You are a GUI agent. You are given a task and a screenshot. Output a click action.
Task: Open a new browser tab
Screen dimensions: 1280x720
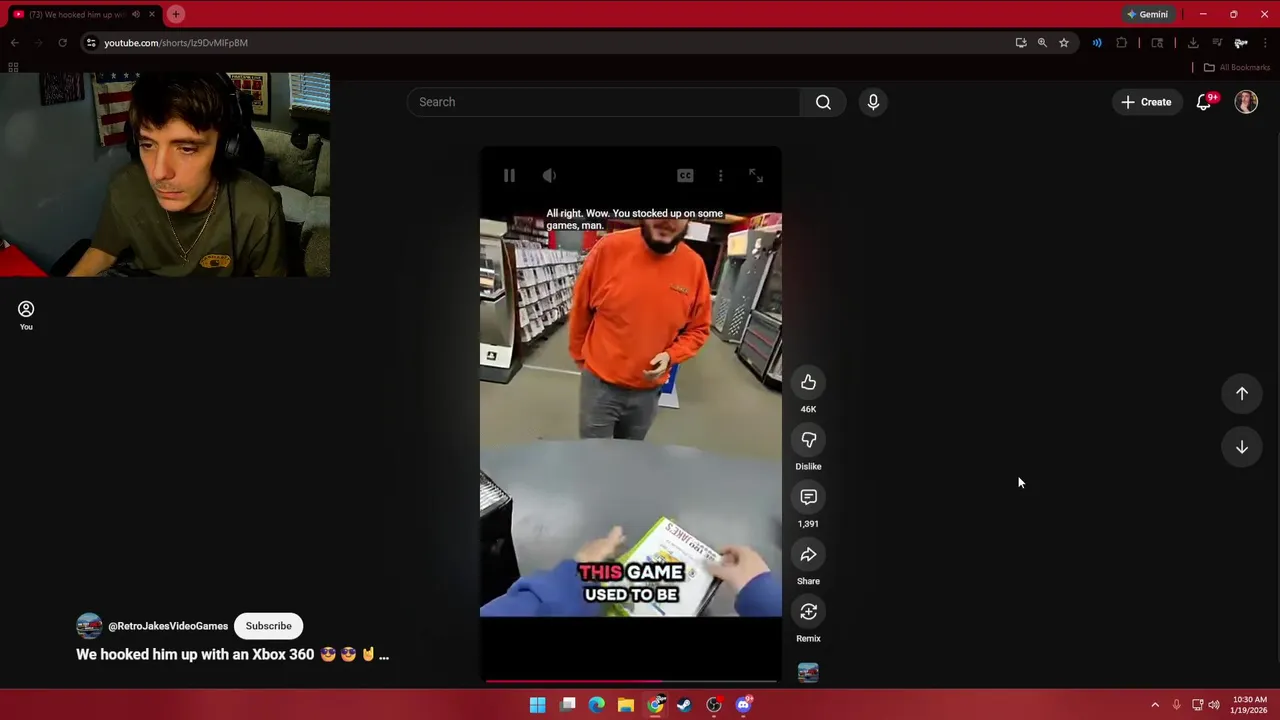176,14
